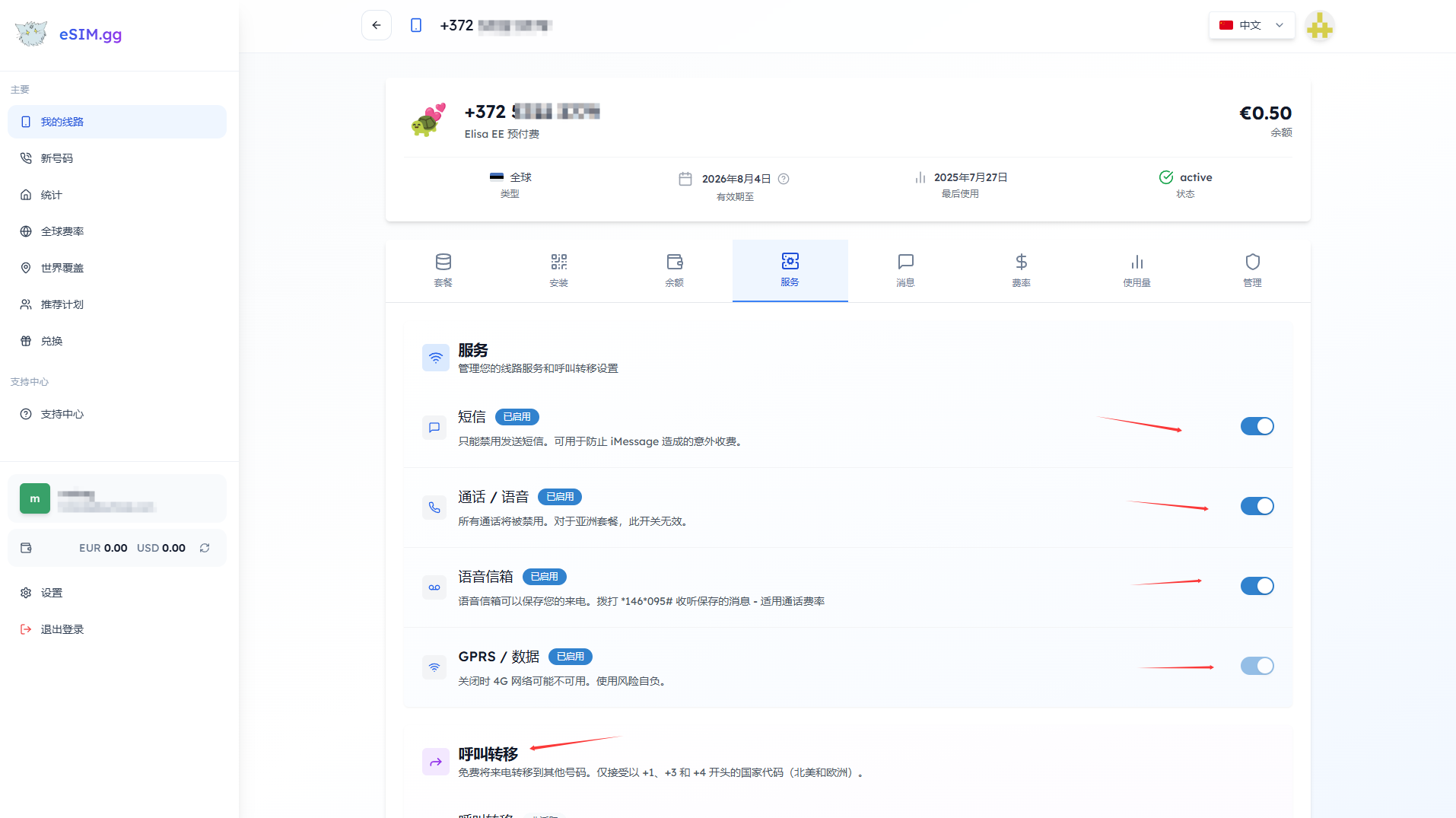Open the 中文 language dropdown
This screenshot has height=818, width=1456.
pyautogui.click(x=1251, y=25)
